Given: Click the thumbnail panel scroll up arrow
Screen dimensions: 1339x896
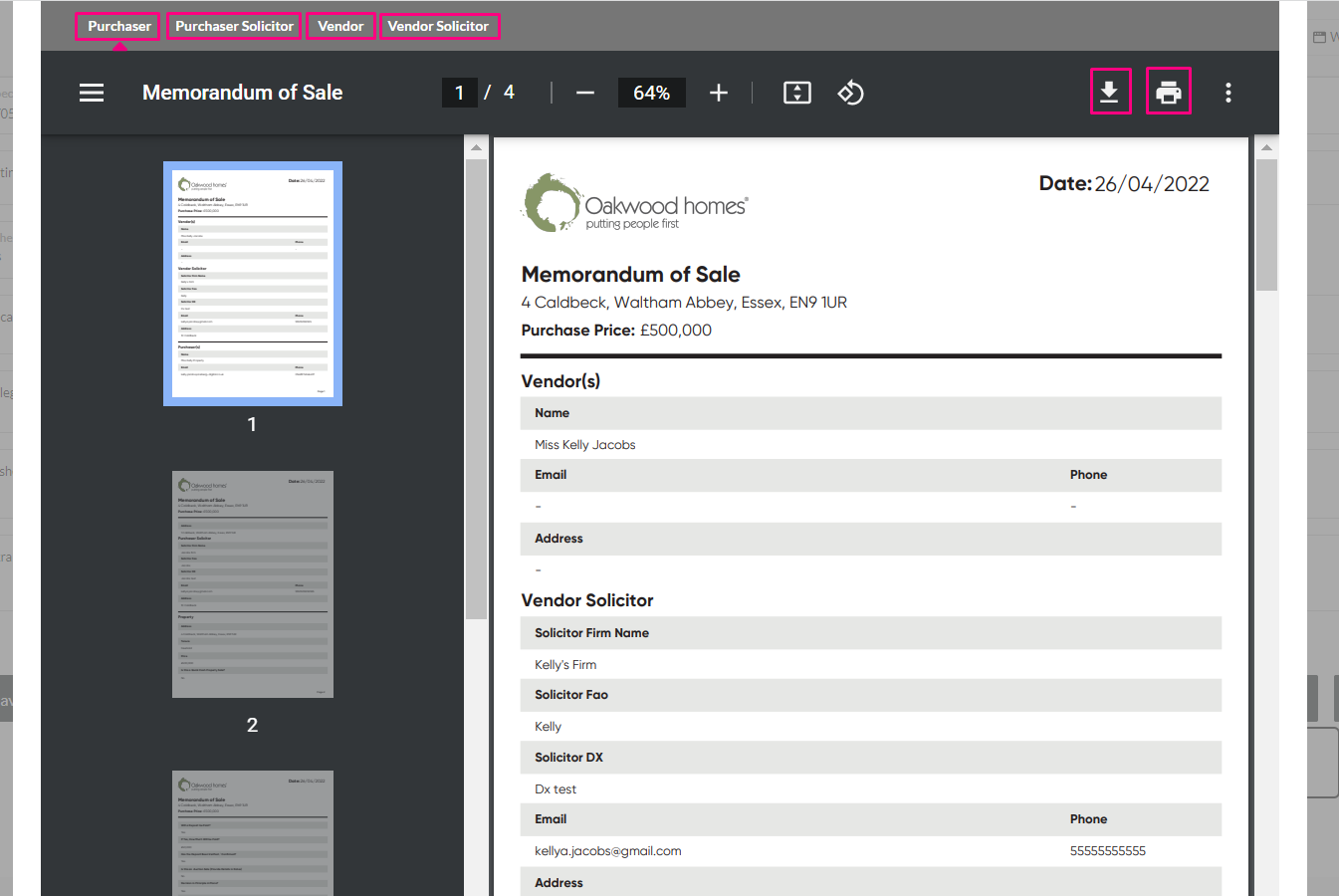Looking at the screenshot, I should click(476, 147).
